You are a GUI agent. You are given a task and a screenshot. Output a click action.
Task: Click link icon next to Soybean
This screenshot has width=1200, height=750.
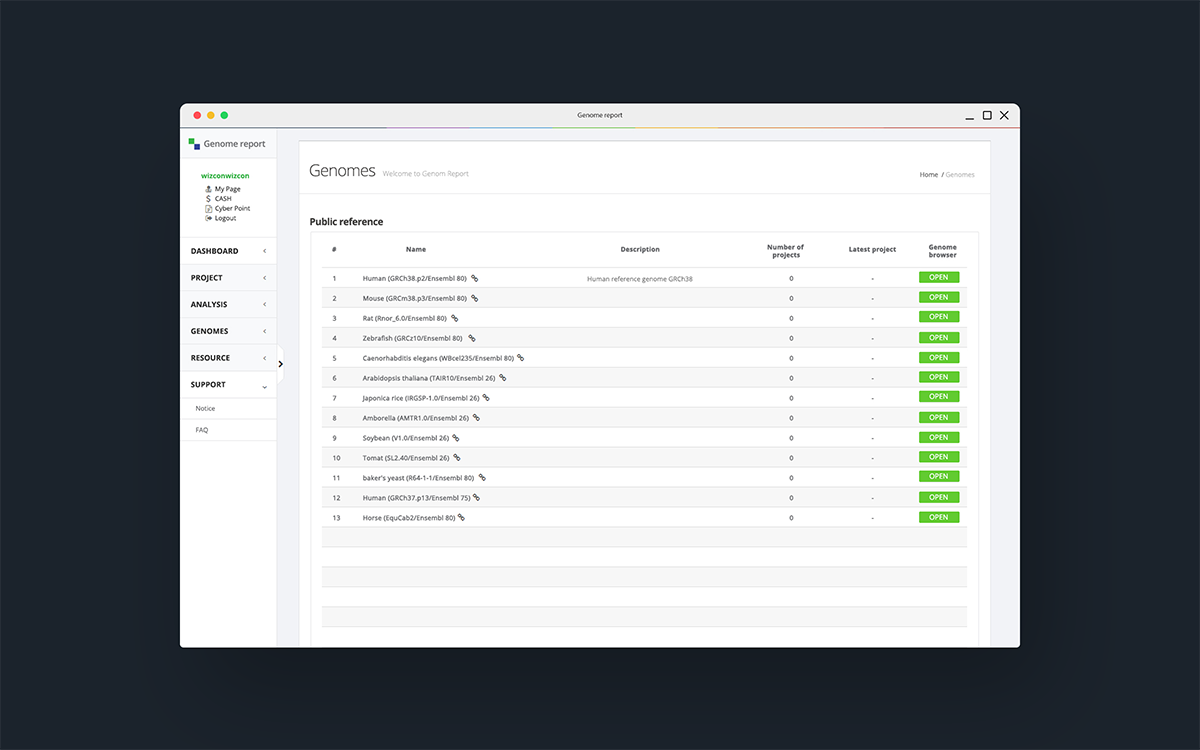[456, 438]
